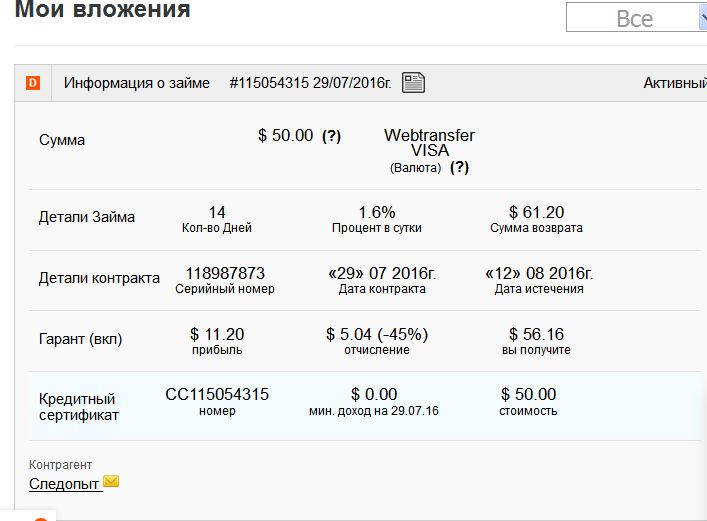Image resolution: width=707 pixels, height=521 pixels.
Task: Click the Активный status label
Action: [674, 83]
